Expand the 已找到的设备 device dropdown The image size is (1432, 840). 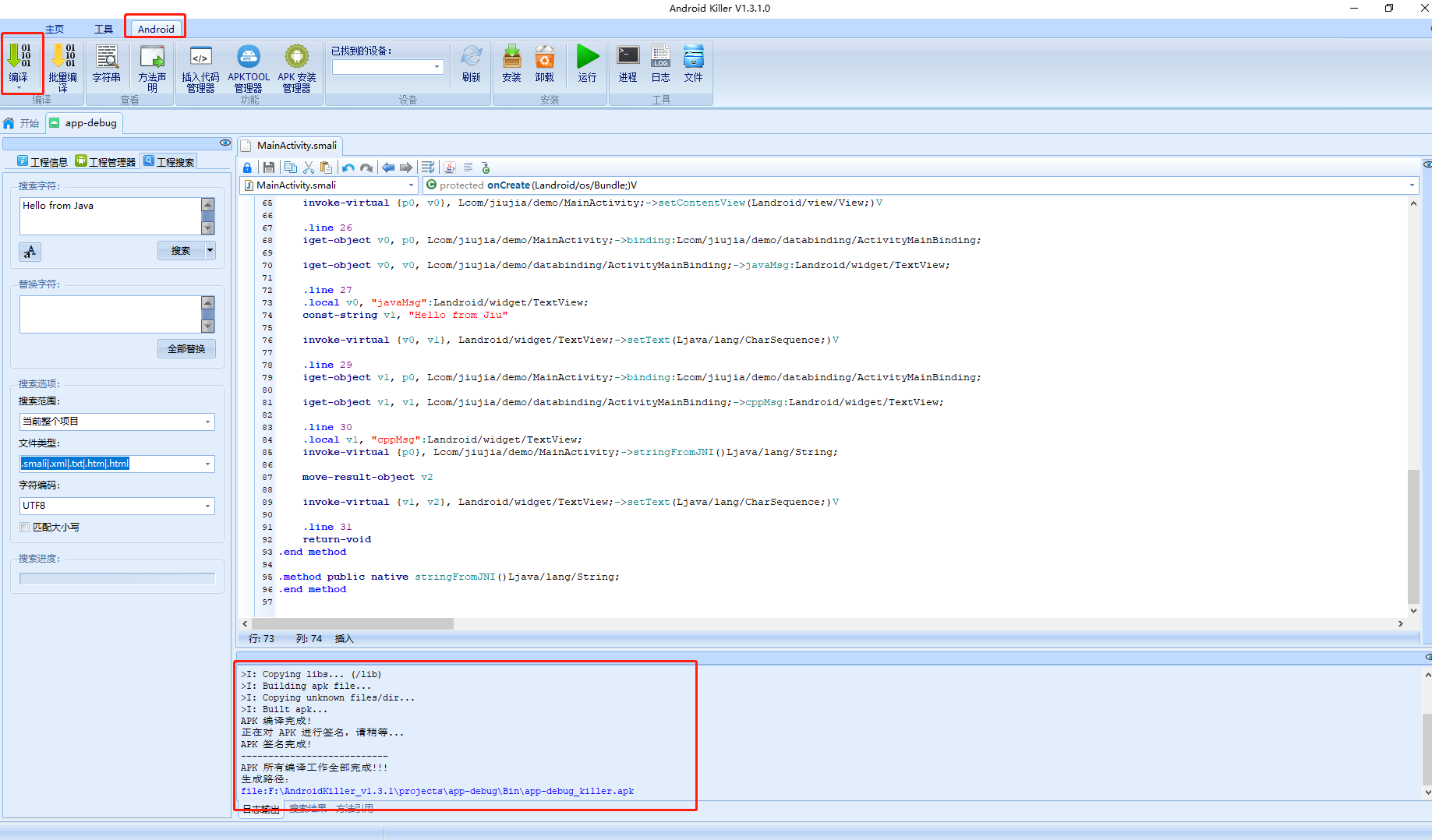[437, 67]
